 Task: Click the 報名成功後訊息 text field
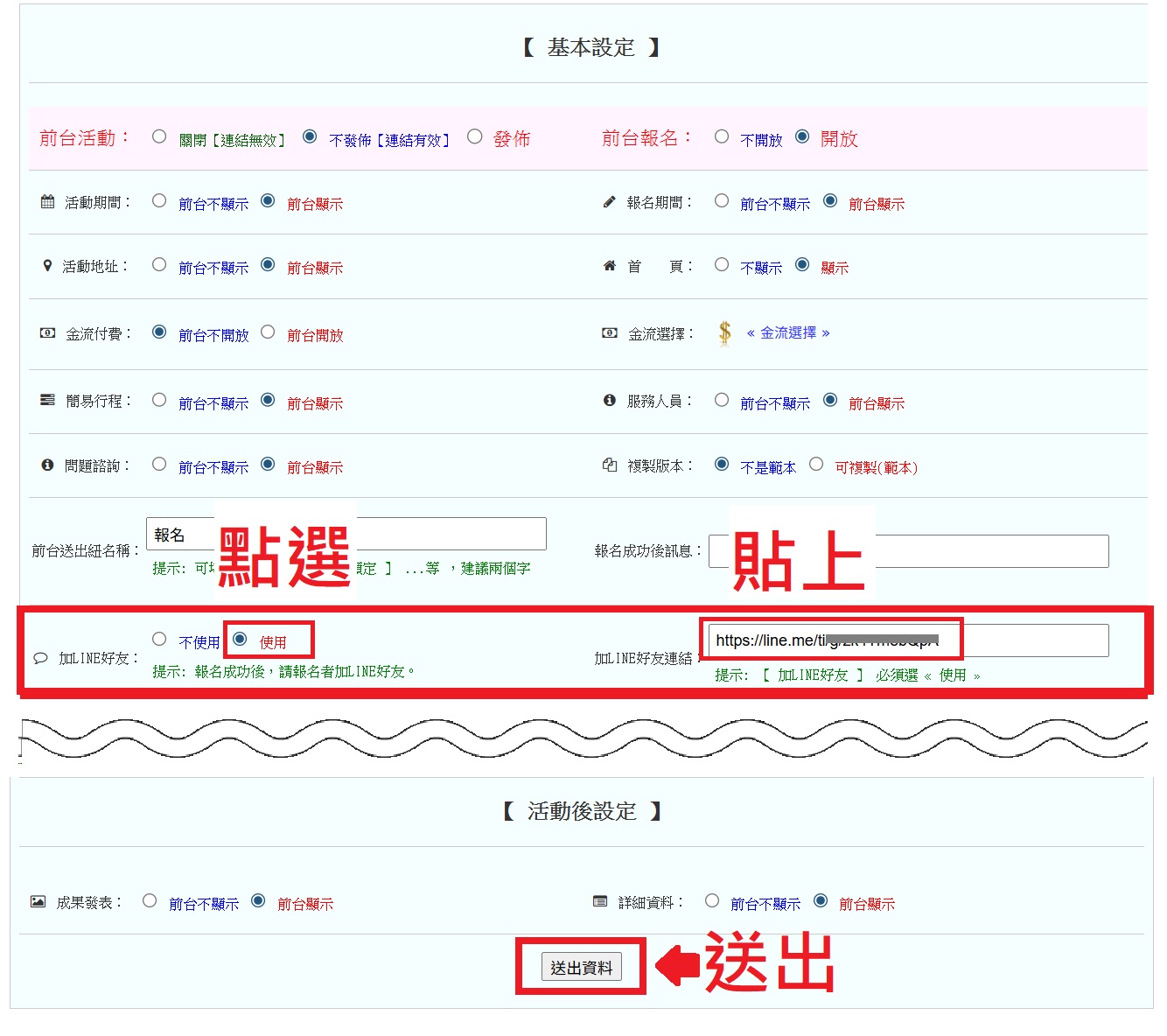(x=989, y=551)
